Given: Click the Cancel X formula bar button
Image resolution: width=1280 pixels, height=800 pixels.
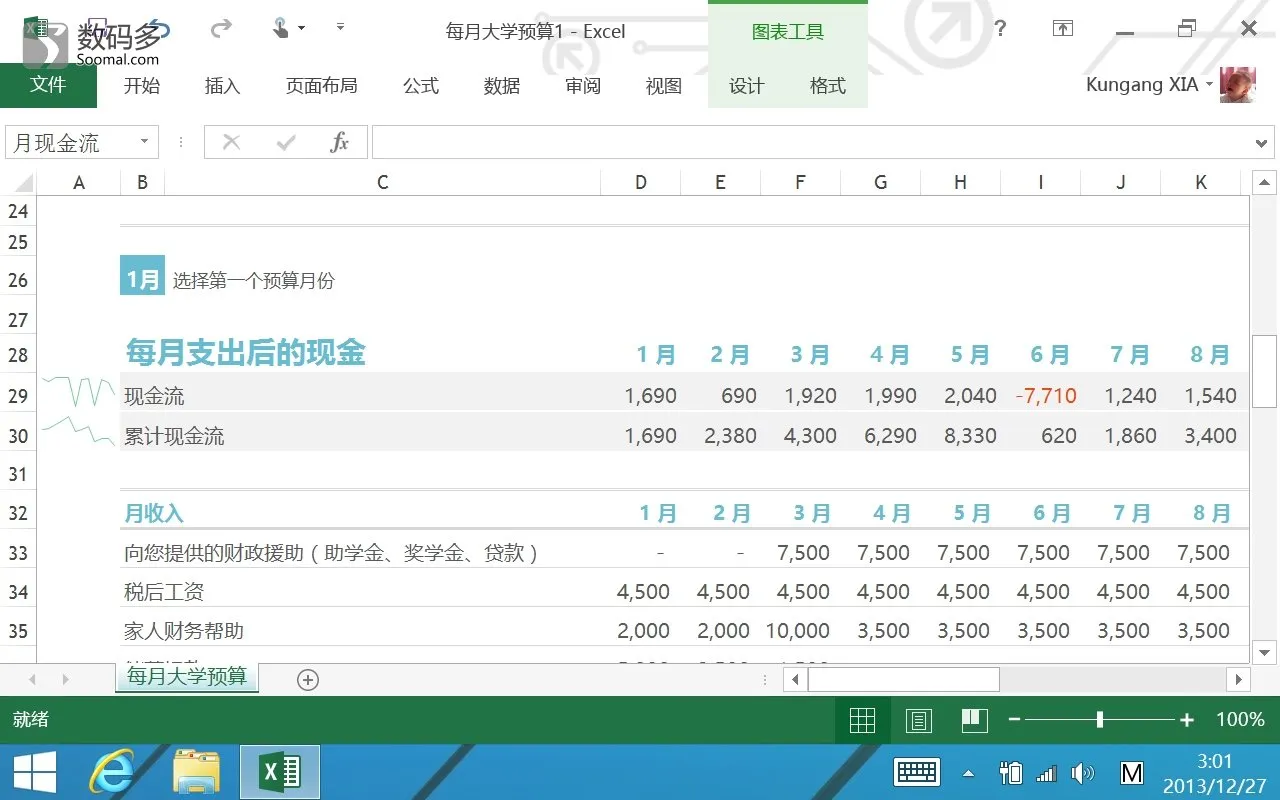Looking at the screenshot, I should pos(231,142).
